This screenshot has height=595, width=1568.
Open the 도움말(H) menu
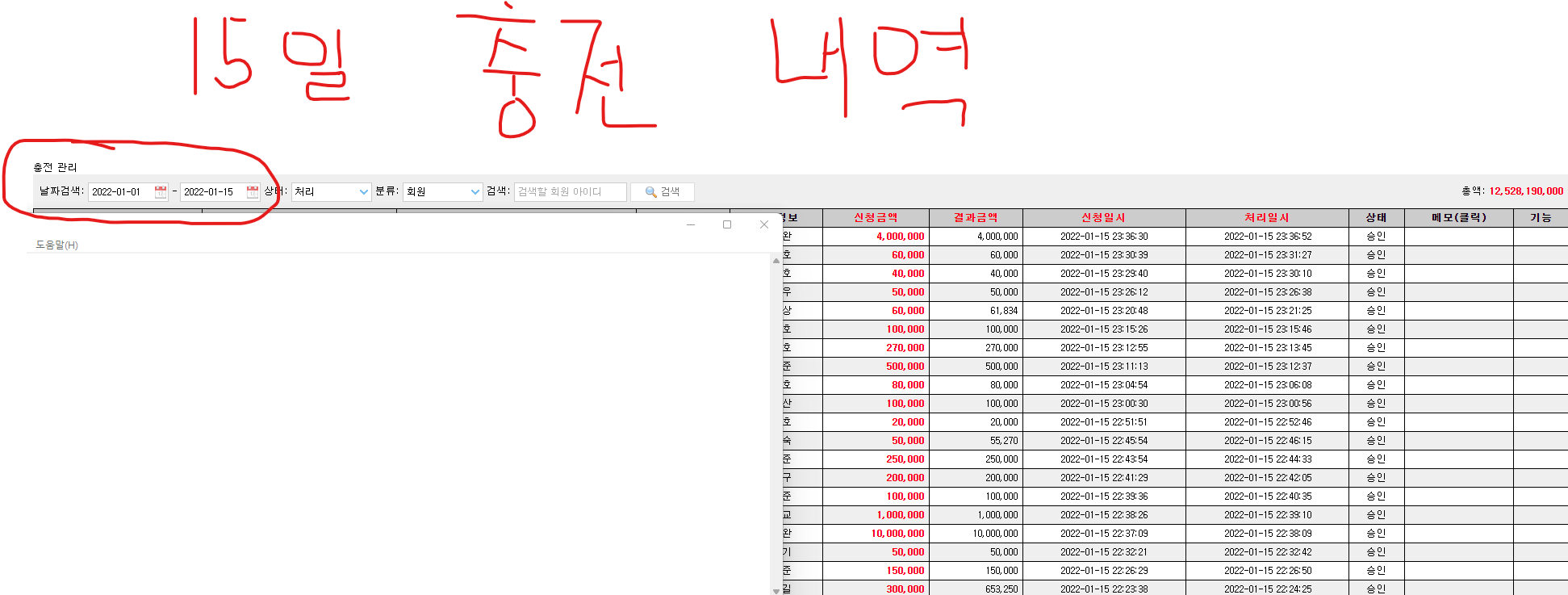coord(56,245)
